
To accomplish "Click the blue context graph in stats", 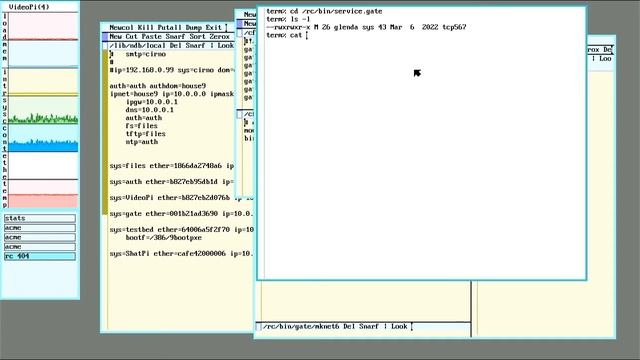I will 43,138.
